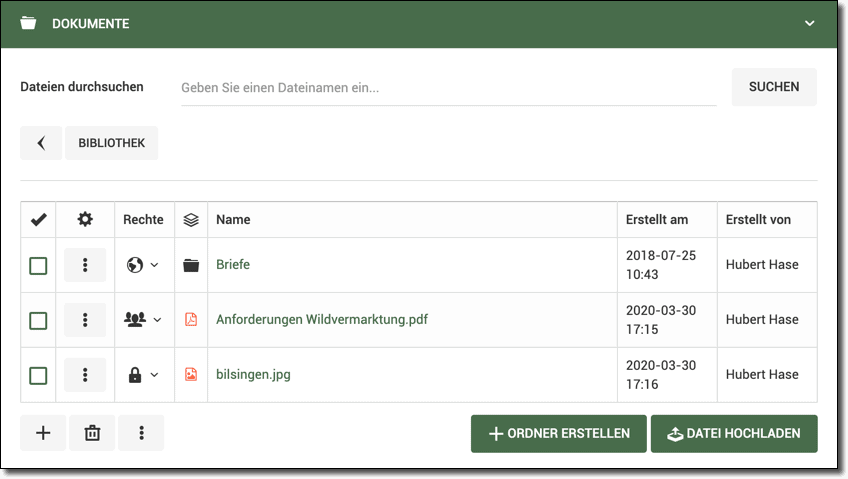This screenshot has width=848, height=479.
Task: Click the Datei hochladen button
Action: 733,434
